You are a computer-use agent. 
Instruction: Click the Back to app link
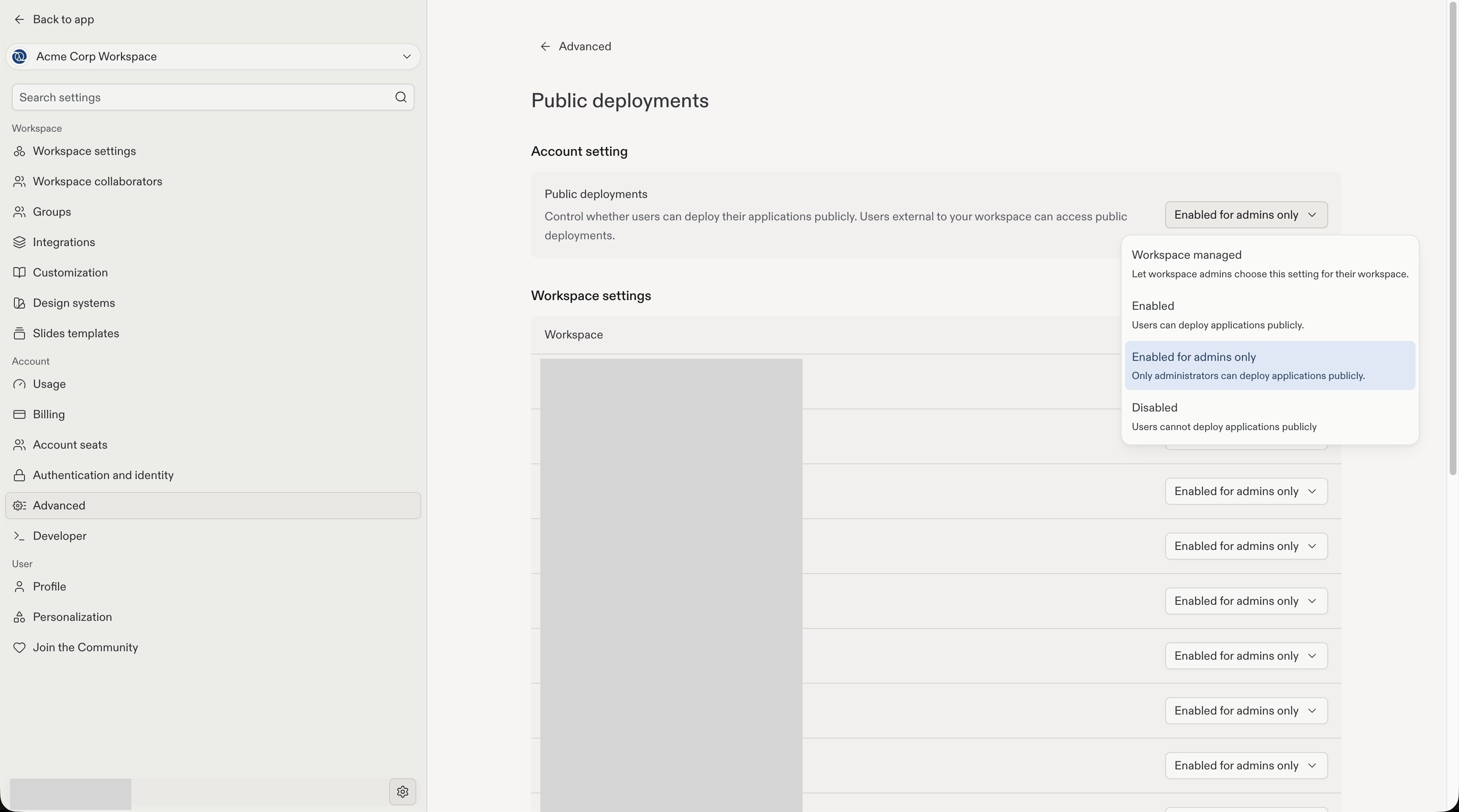[x=54, y=19]
